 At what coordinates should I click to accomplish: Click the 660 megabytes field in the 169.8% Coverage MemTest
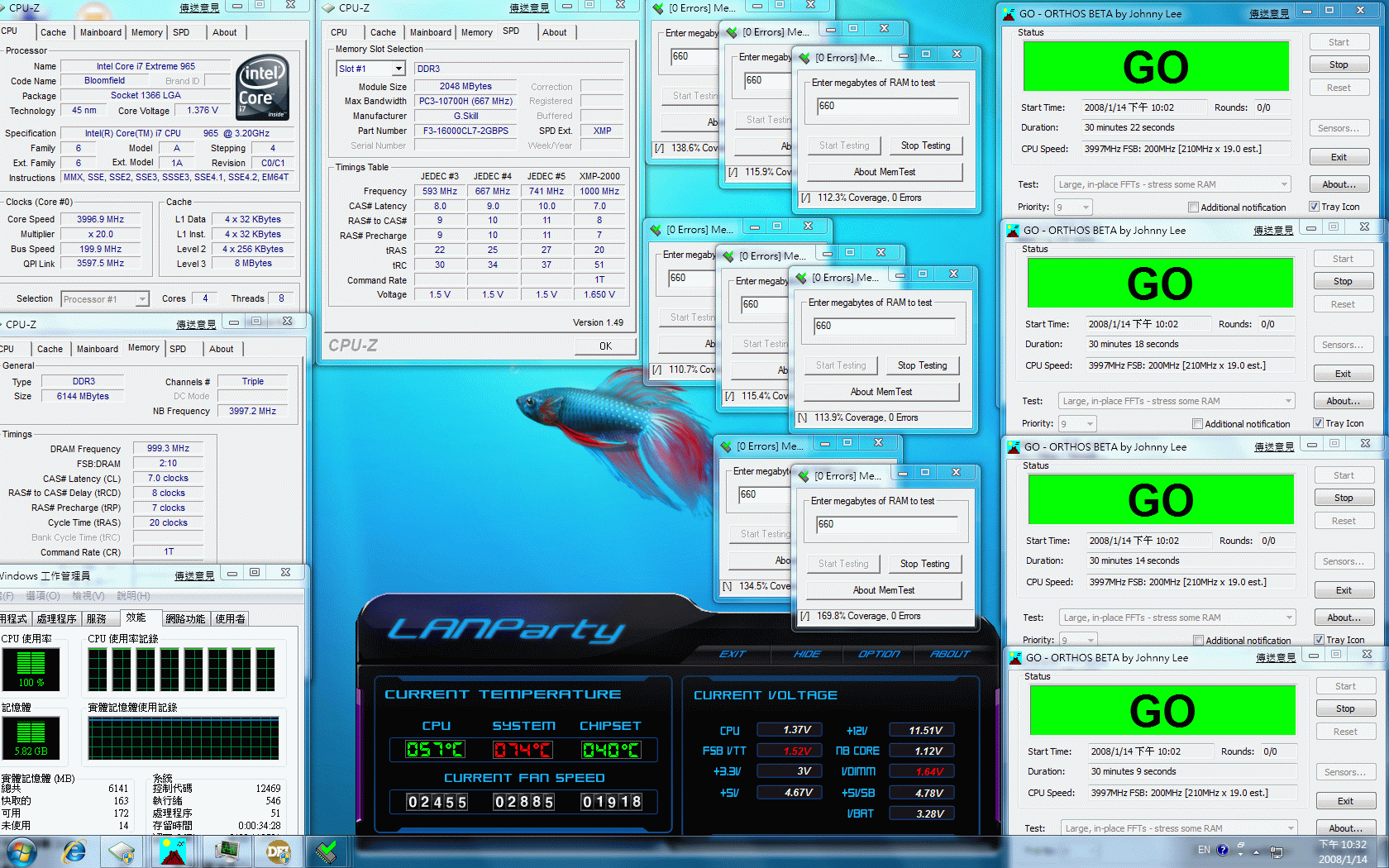pyautogui.click(x=886, y=524)
